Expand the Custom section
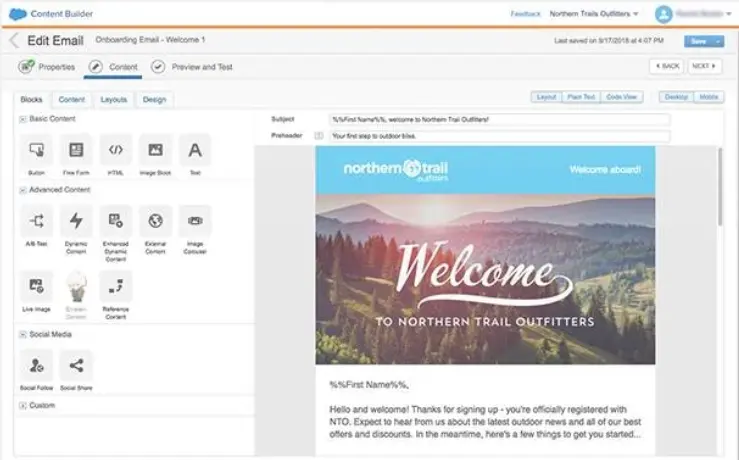The height and width of the screenshot is (460, 739). 22,406
